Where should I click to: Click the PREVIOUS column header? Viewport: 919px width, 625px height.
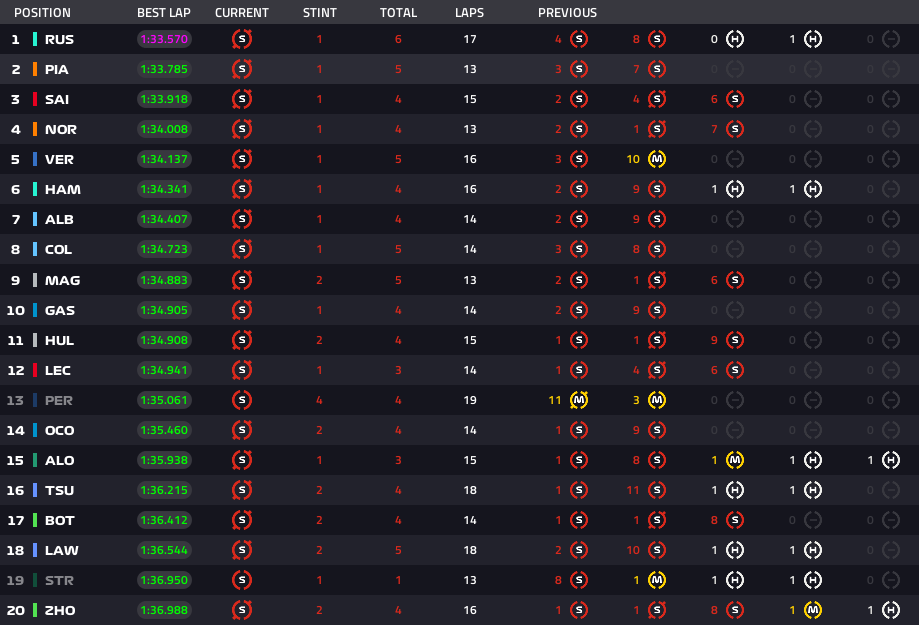pos(567,12)
